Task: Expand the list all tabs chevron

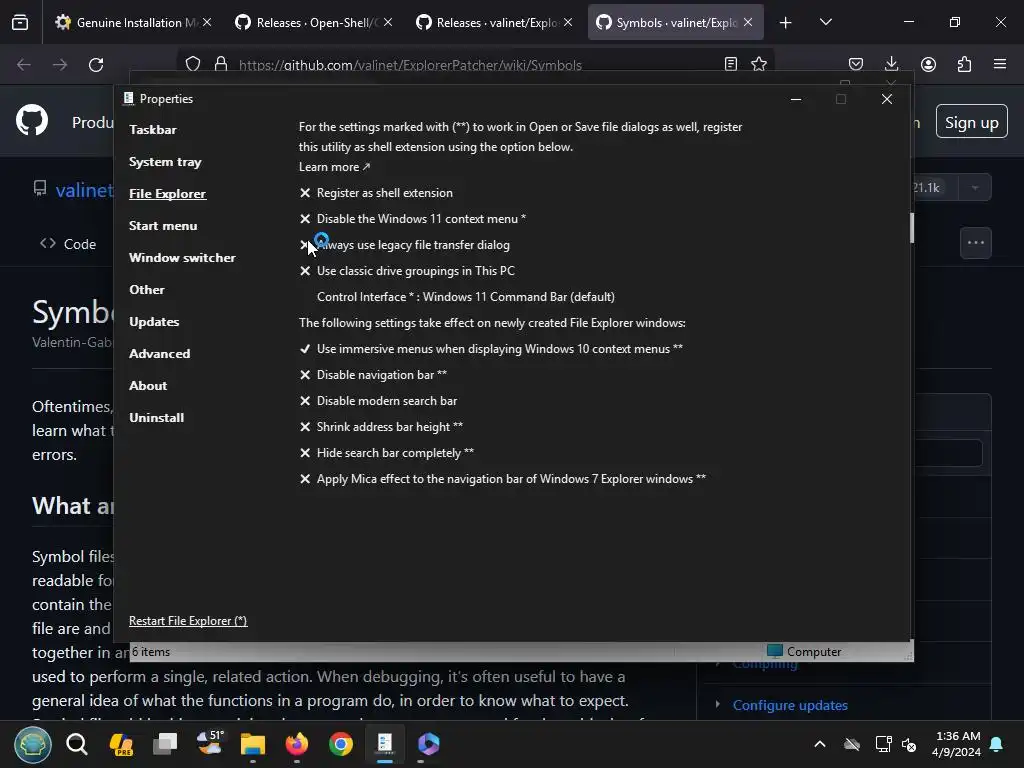Action: (825, 22)
